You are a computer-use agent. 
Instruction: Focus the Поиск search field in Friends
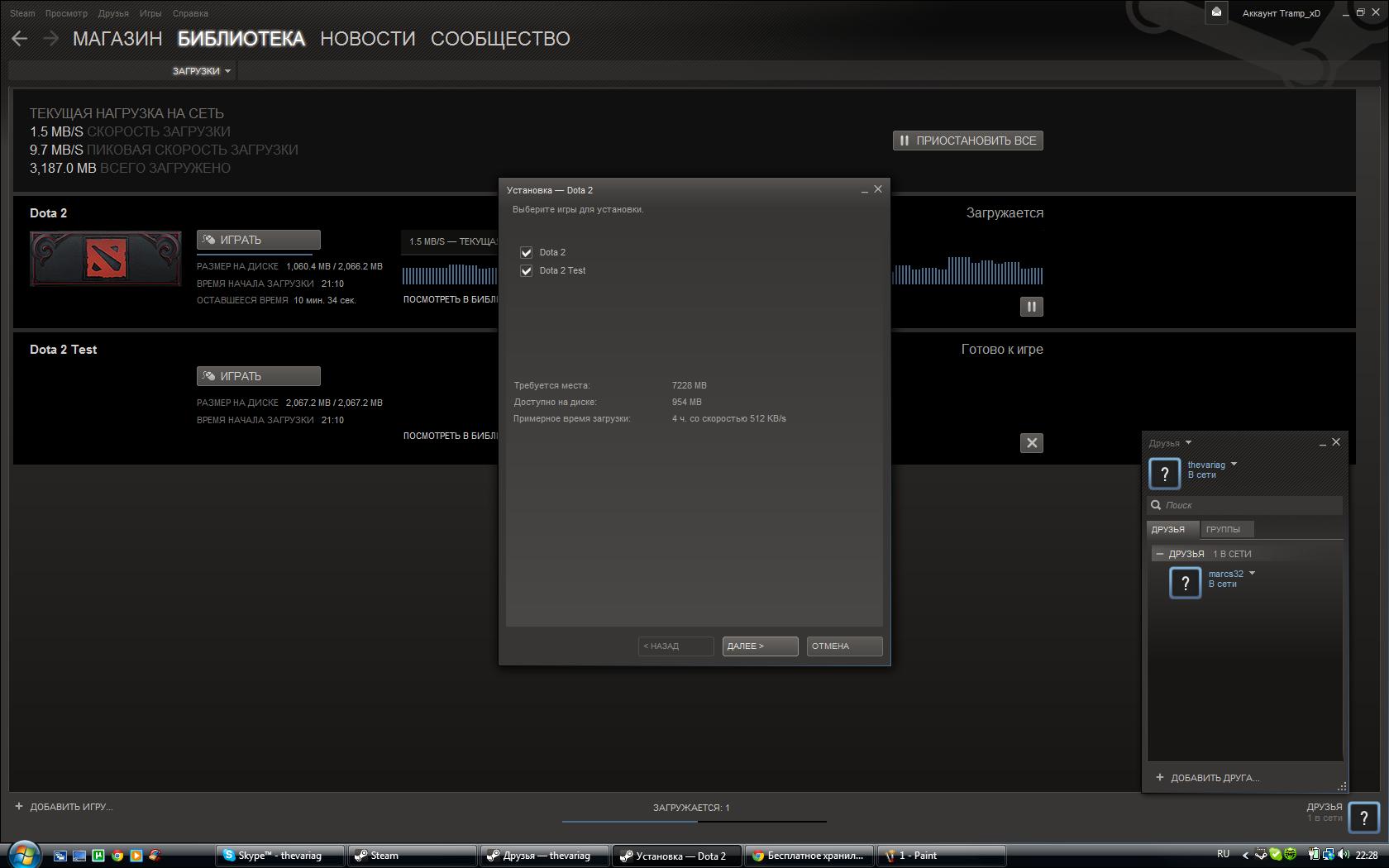[1245, 505]
